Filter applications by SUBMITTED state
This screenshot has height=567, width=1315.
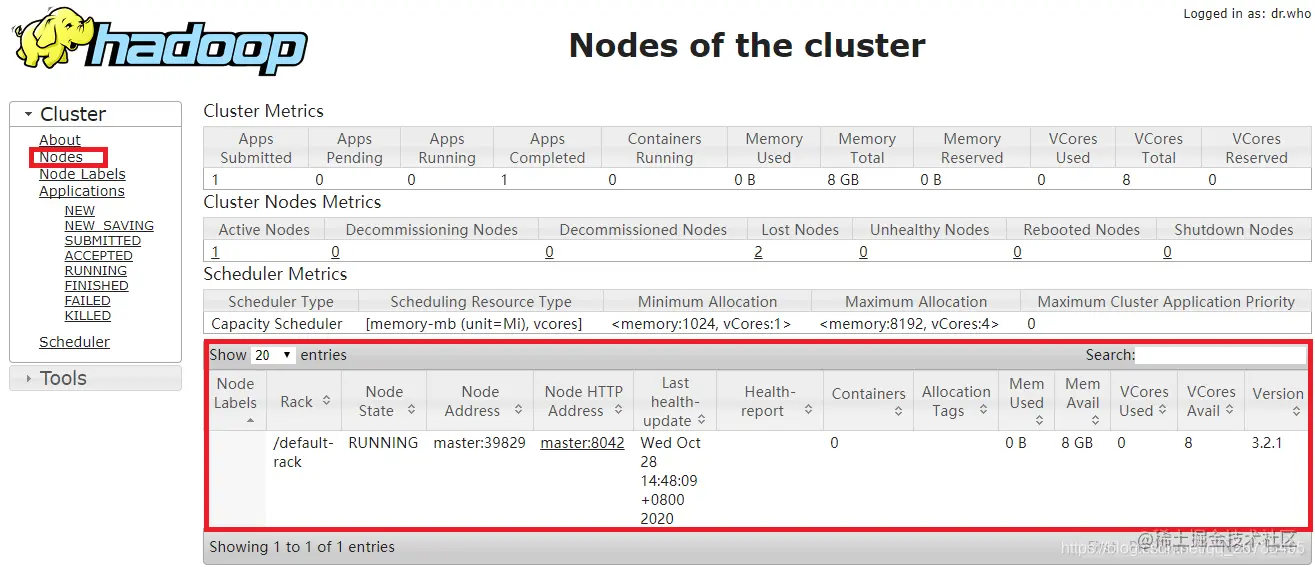(x=103, y=241)
